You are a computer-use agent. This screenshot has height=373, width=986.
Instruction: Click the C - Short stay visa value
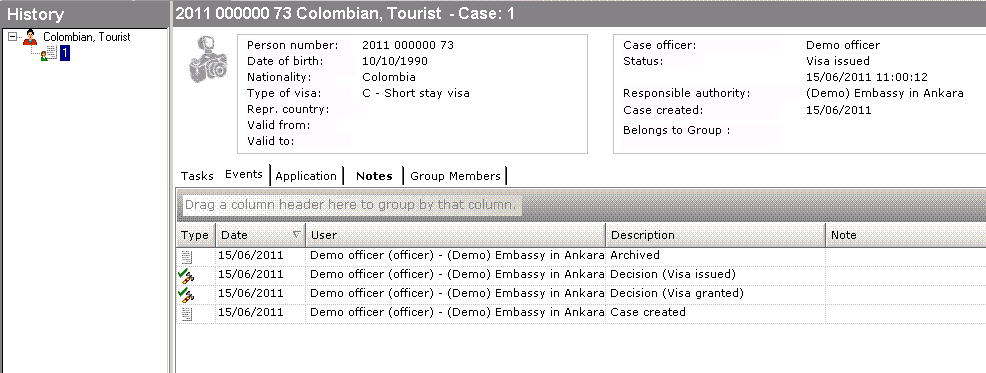pyautogui.click(x=416, y=93)
